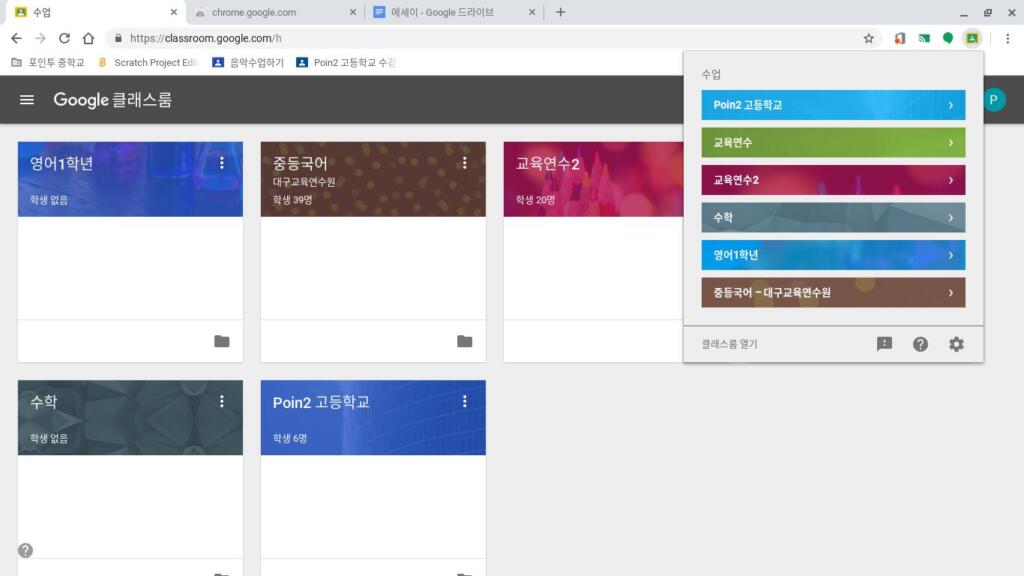
Task: Click the help icon at bottom left
Action: [25, 550]
